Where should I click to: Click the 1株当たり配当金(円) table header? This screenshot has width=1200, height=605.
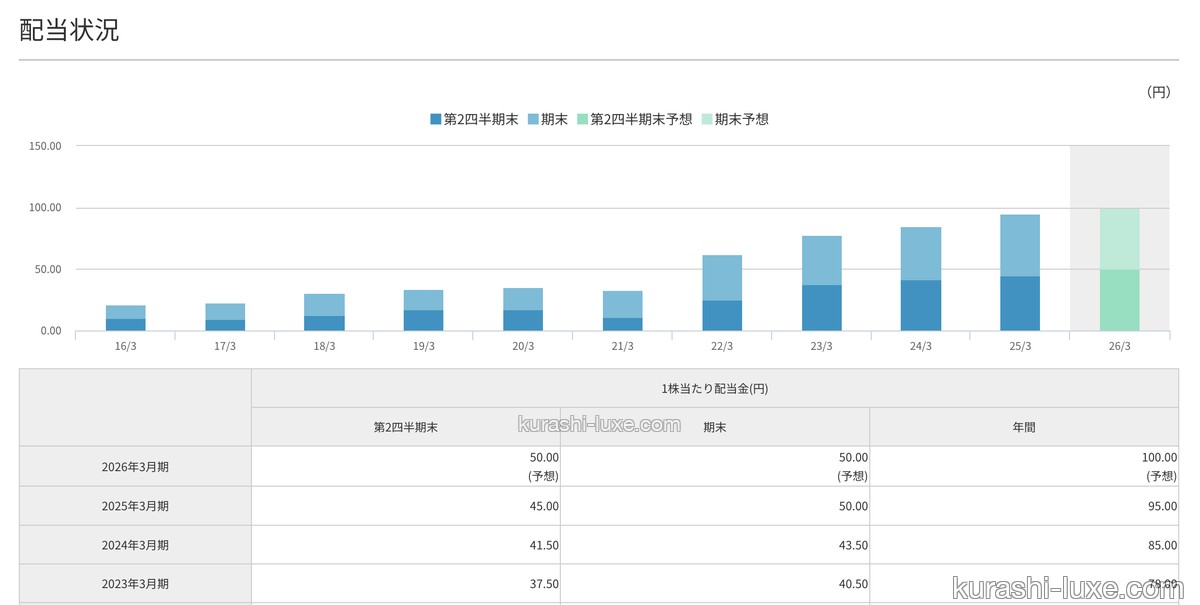coord(716,388)
